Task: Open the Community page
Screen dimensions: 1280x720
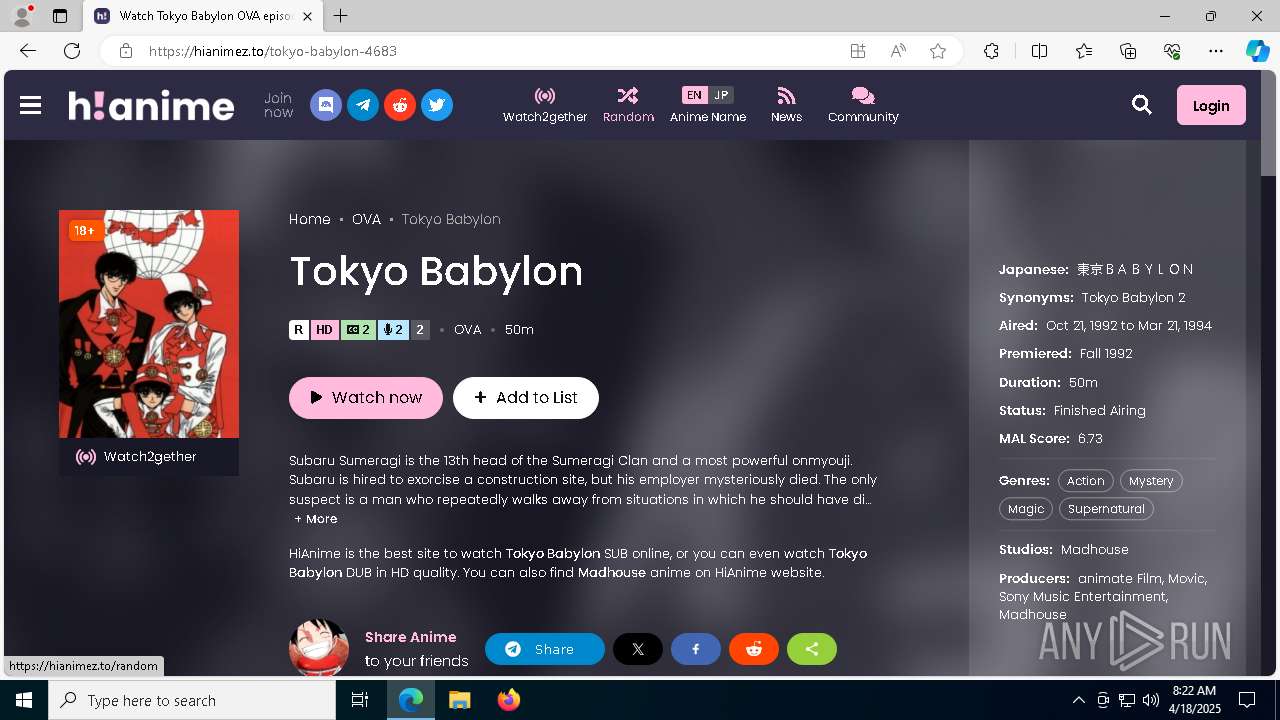Action: [x=863, y=105]
